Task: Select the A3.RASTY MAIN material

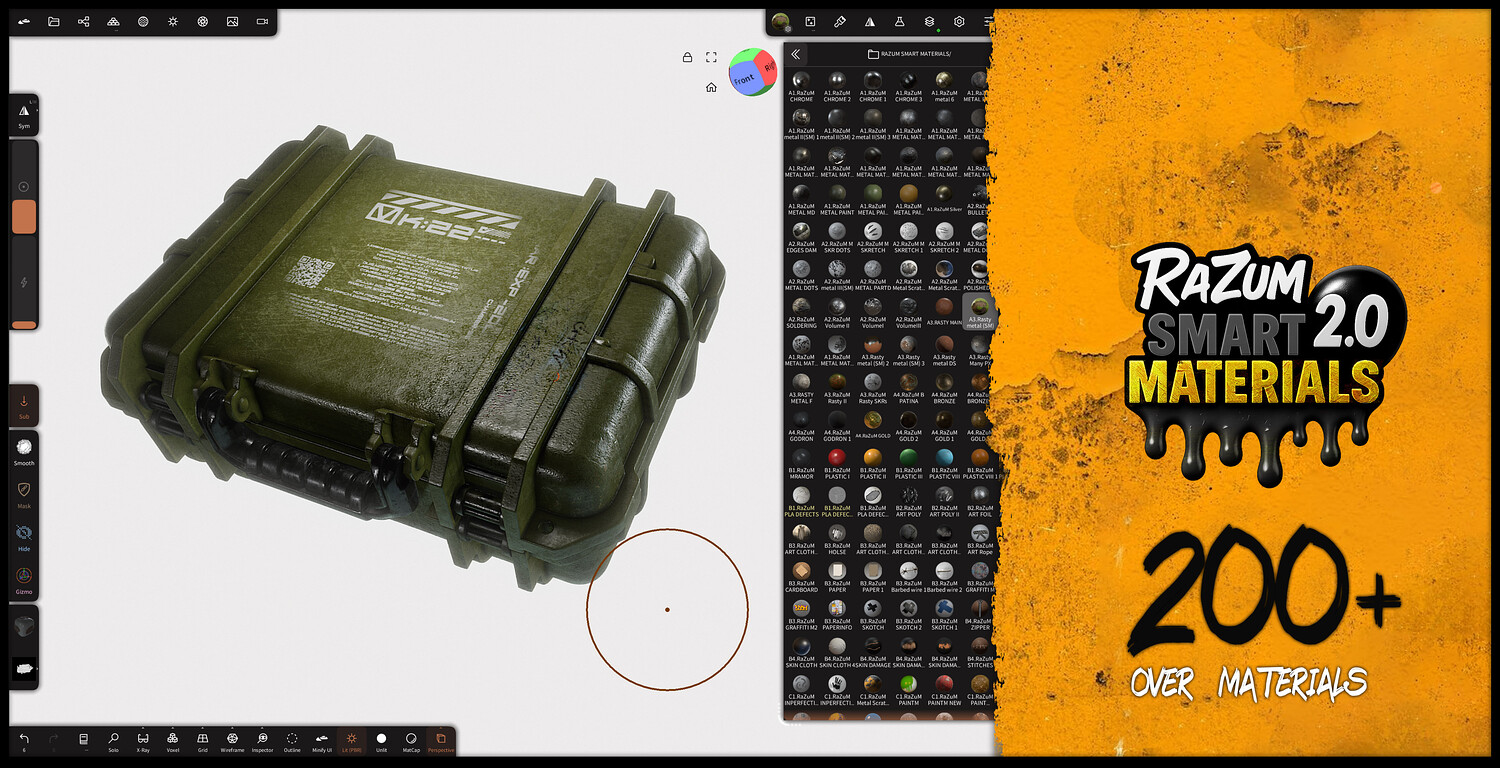Action: tap(944, 313)
